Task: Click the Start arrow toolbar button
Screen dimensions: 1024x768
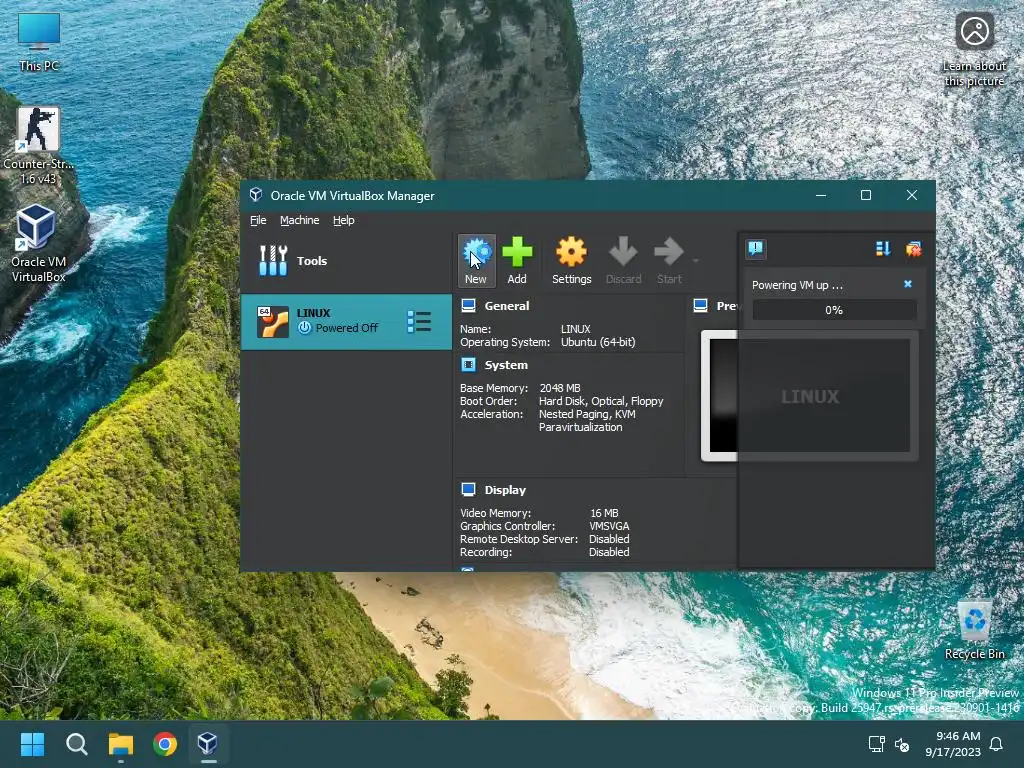Action: 669,261
